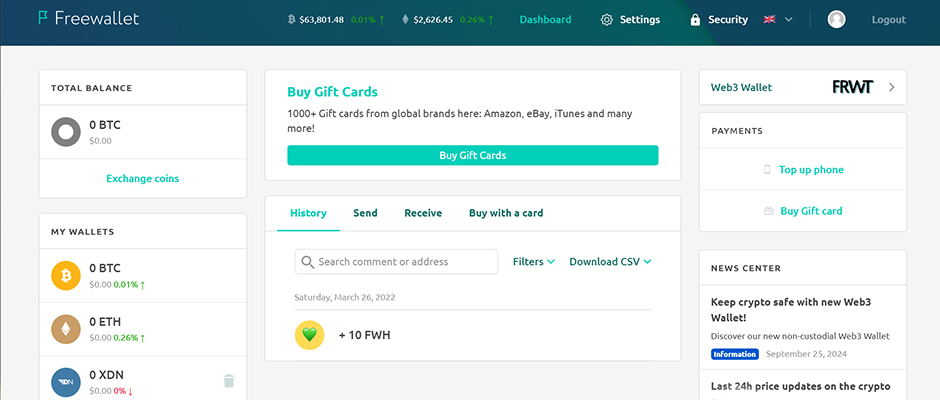Click the Top up phone link

pyautogui.click(x=811, y=170)
